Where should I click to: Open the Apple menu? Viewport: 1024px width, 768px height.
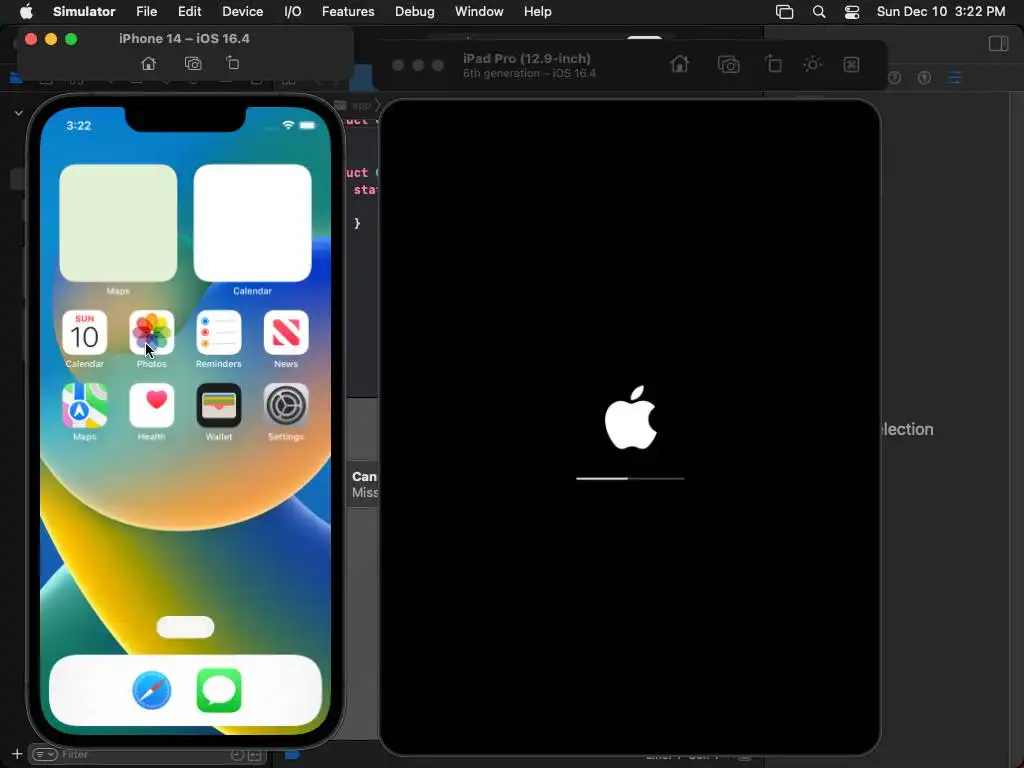26,11
